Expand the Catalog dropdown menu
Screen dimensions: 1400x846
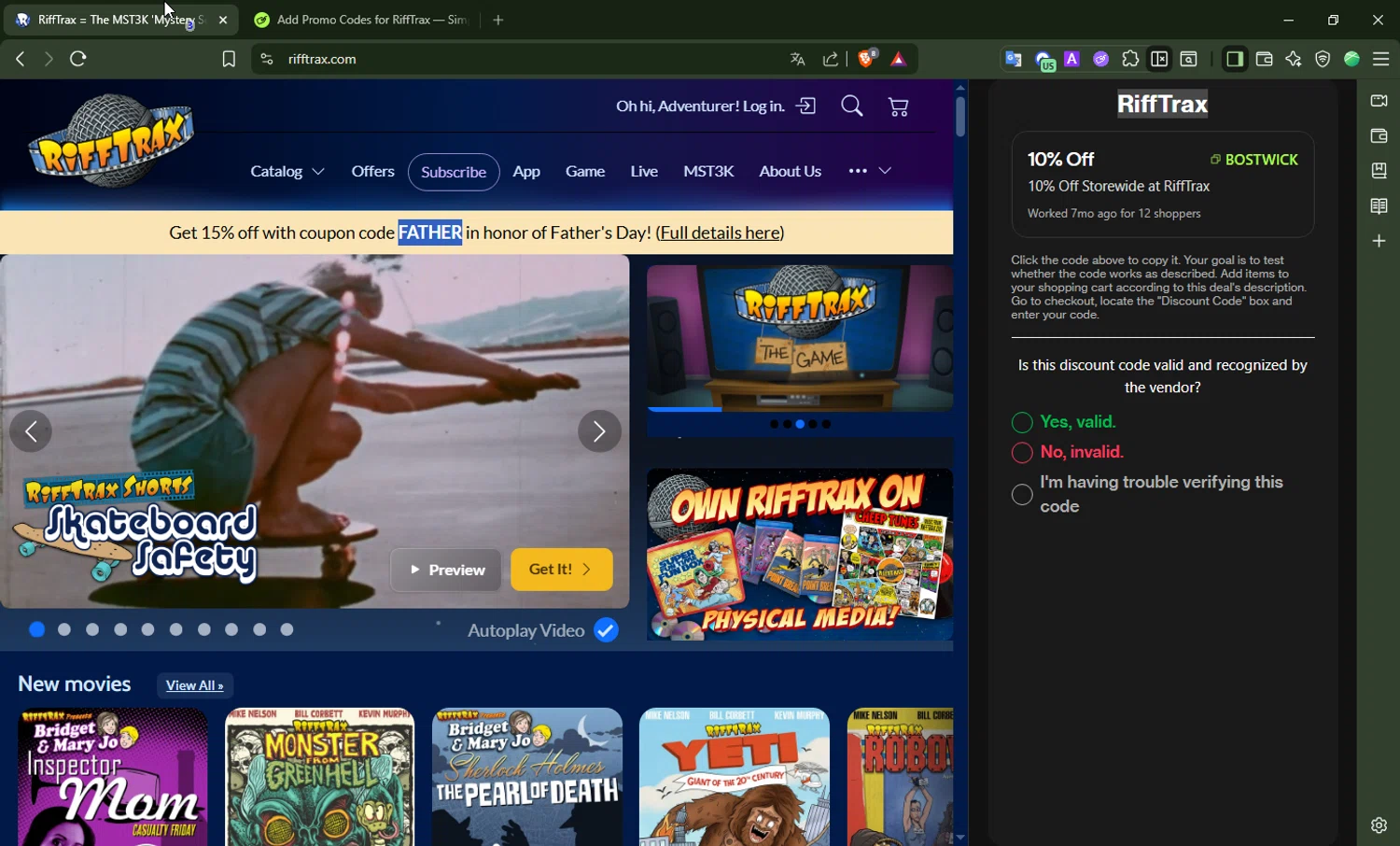pyautogui.click(x=287, y=172)
